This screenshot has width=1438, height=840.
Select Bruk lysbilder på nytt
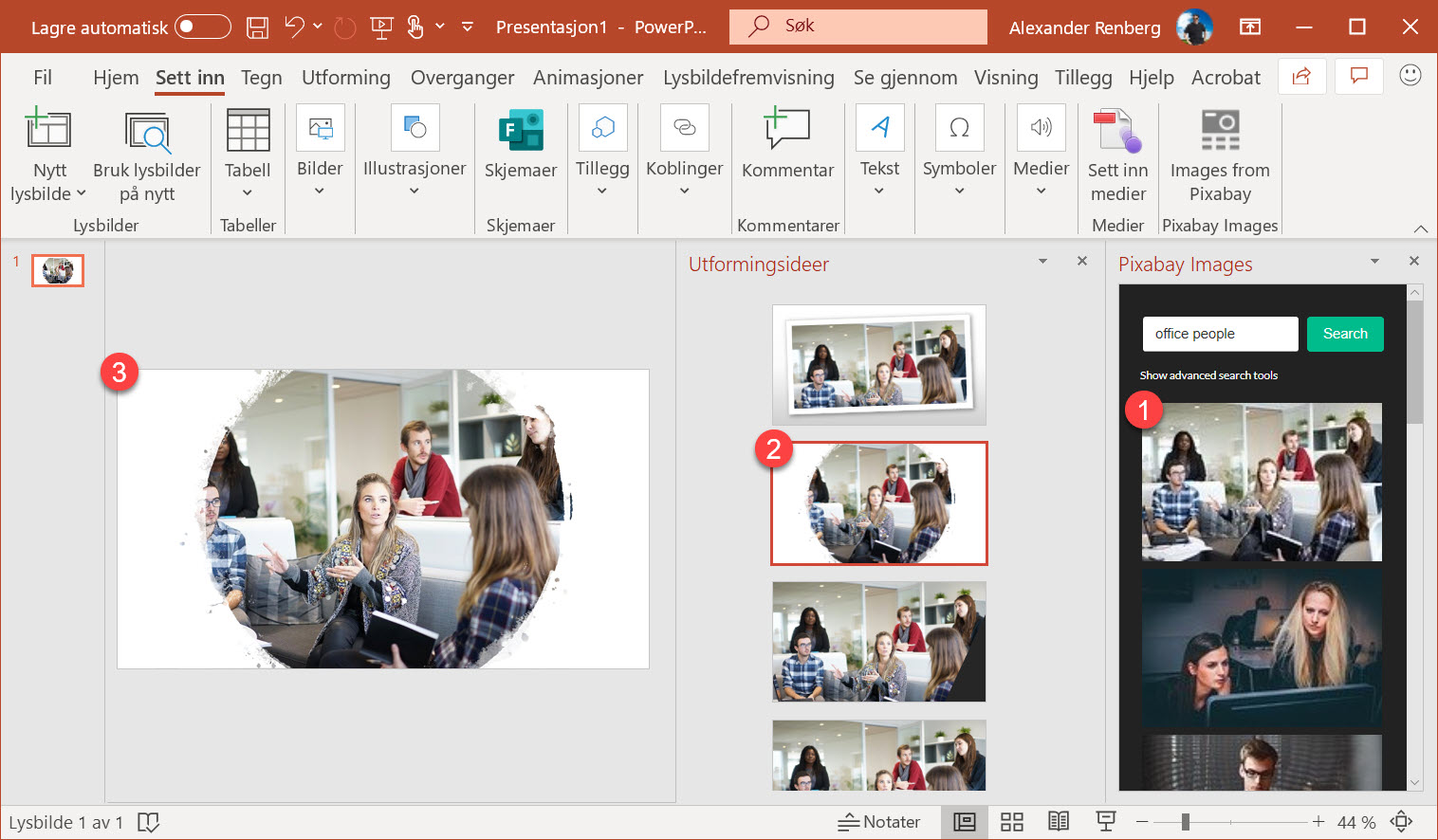[146, 157]
